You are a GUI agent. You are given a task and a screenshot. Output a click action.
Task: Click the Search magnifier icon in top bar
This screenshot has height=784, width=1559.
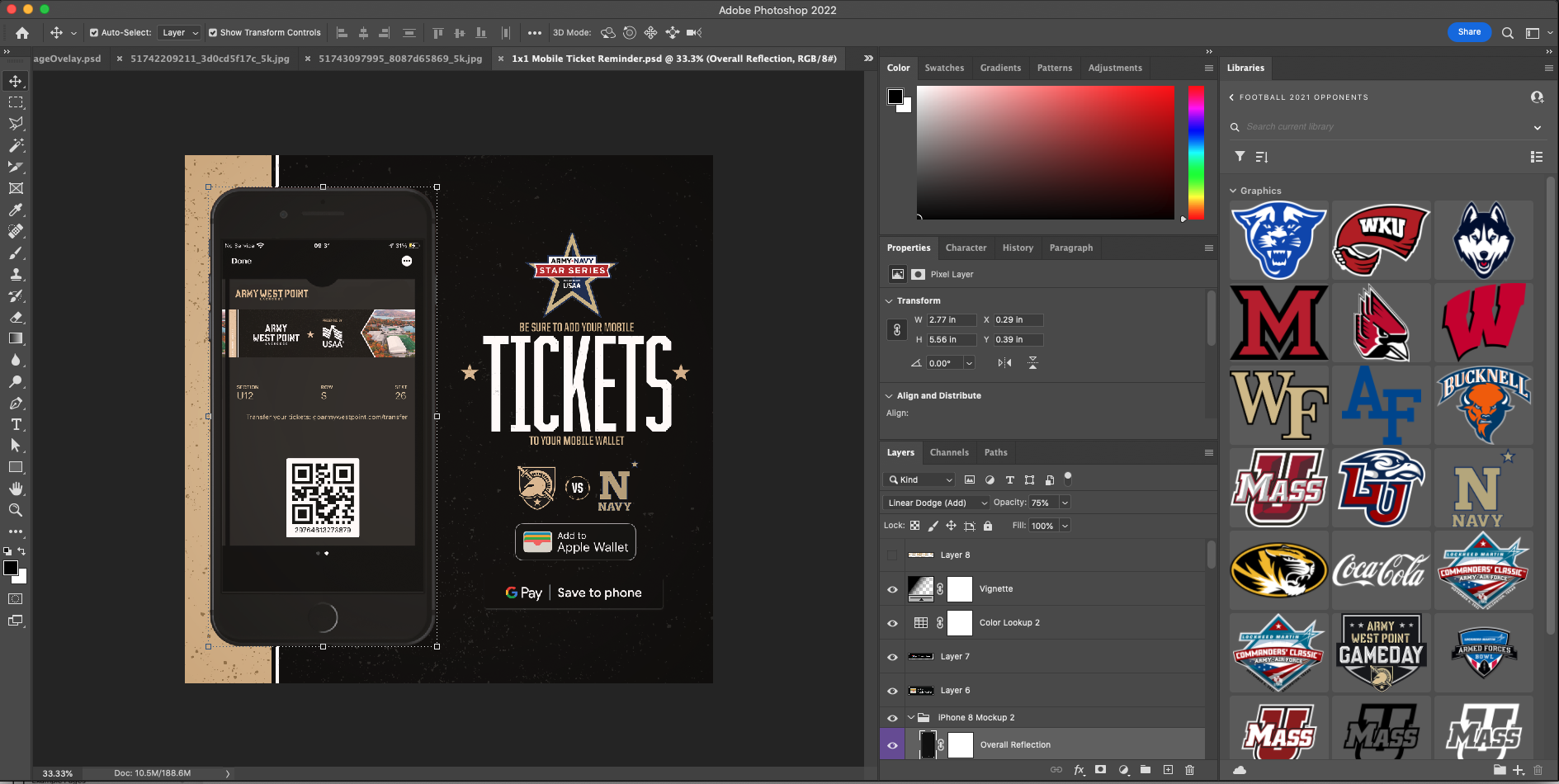[1508, 33]
